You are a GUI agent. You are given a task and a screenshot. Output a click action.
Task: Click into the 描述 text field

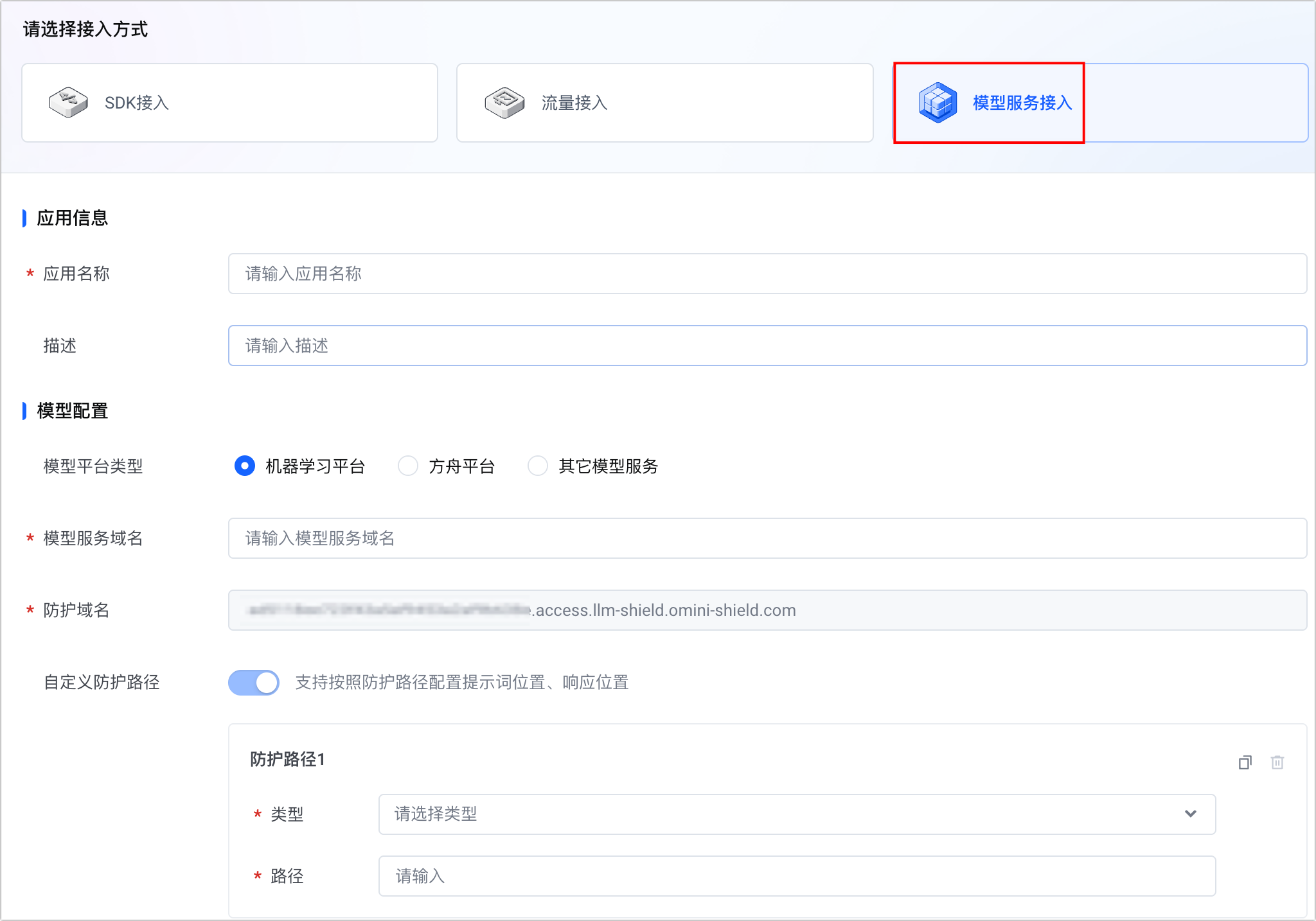coord(767,346)
